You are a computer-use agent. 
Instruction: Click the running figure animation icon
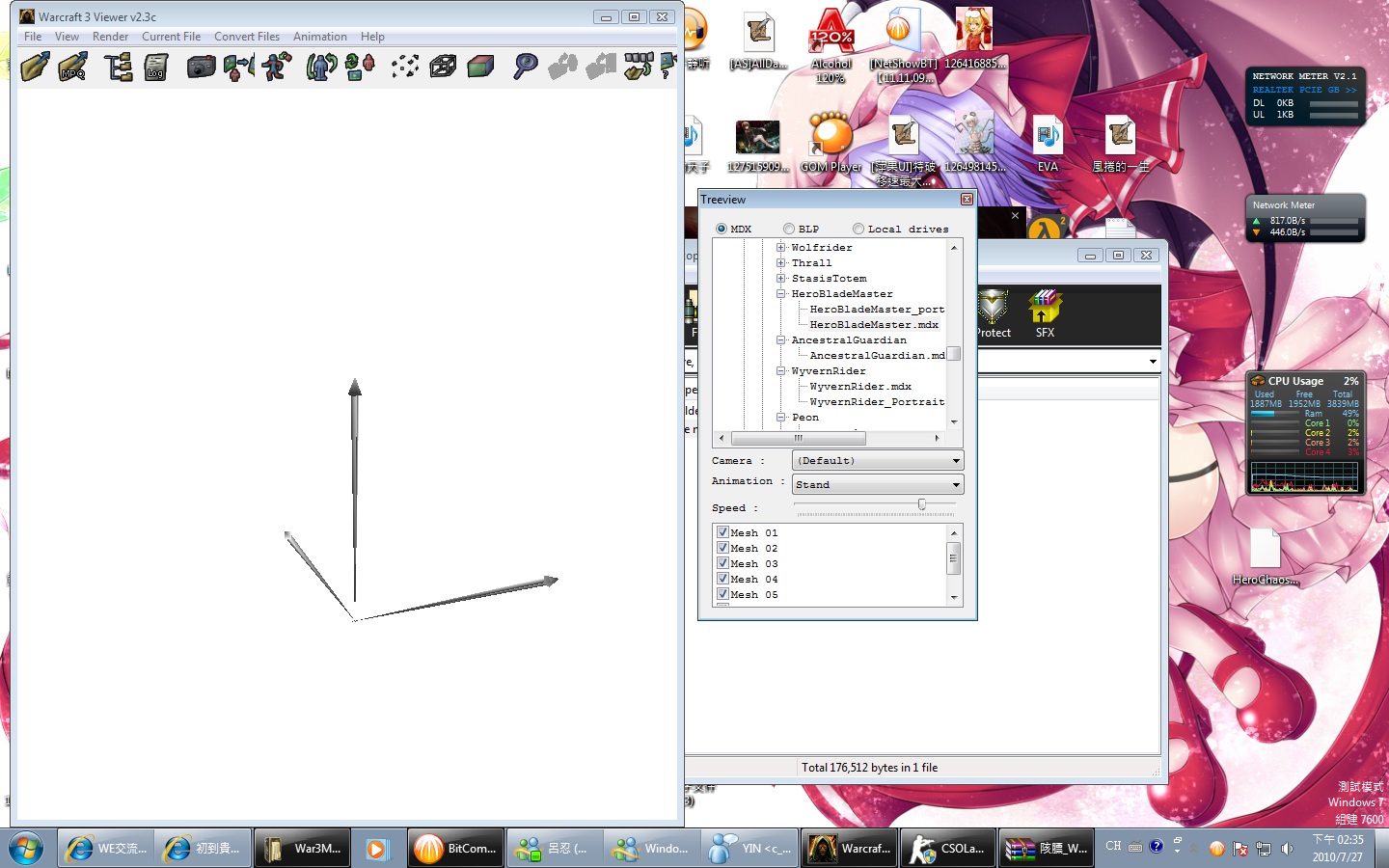[x=278, y=67]
